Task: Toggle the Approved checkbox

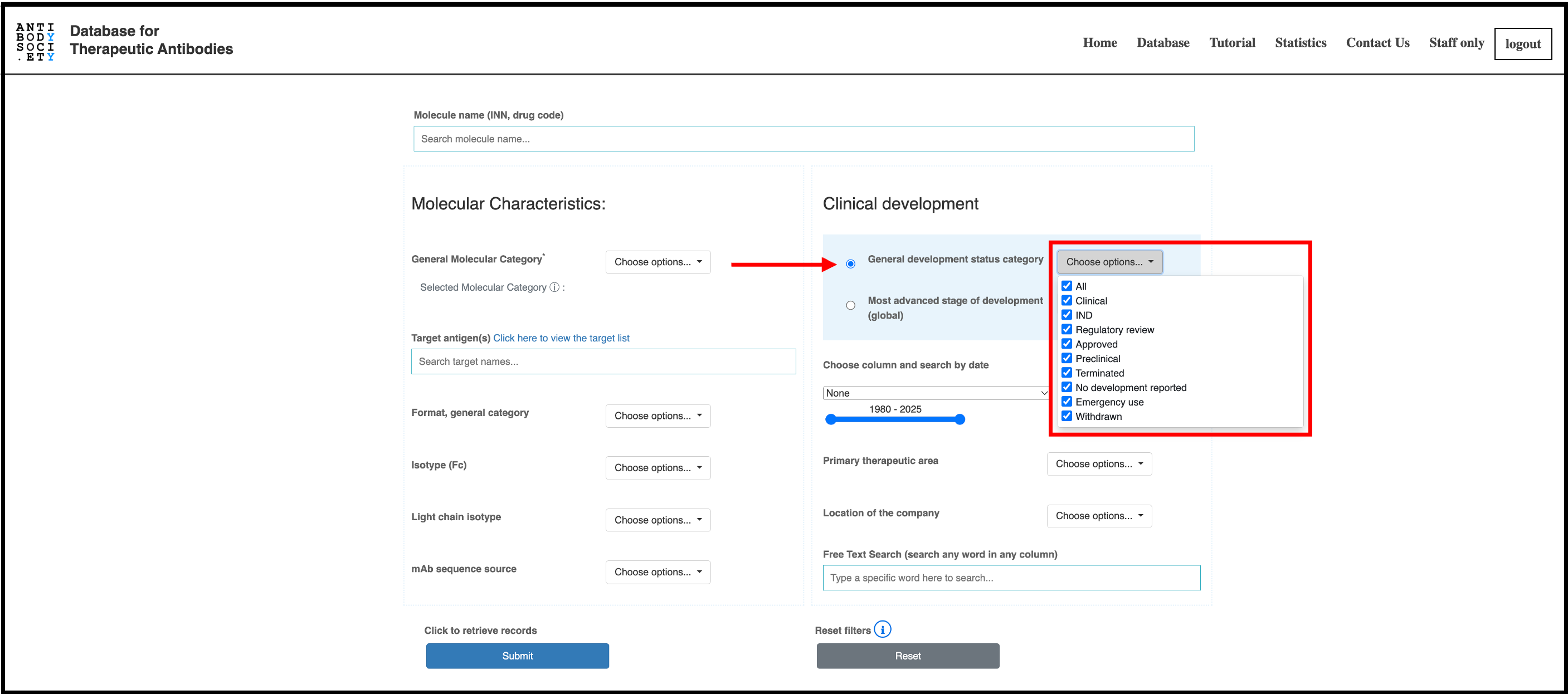Action: point(1067,344)
